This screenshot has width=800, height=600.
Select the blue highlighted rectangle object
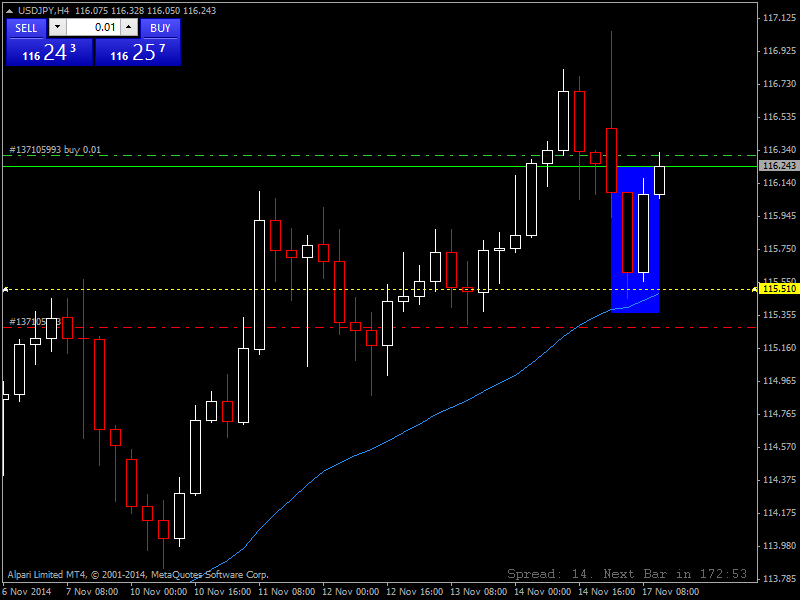(x=635, y=240)
